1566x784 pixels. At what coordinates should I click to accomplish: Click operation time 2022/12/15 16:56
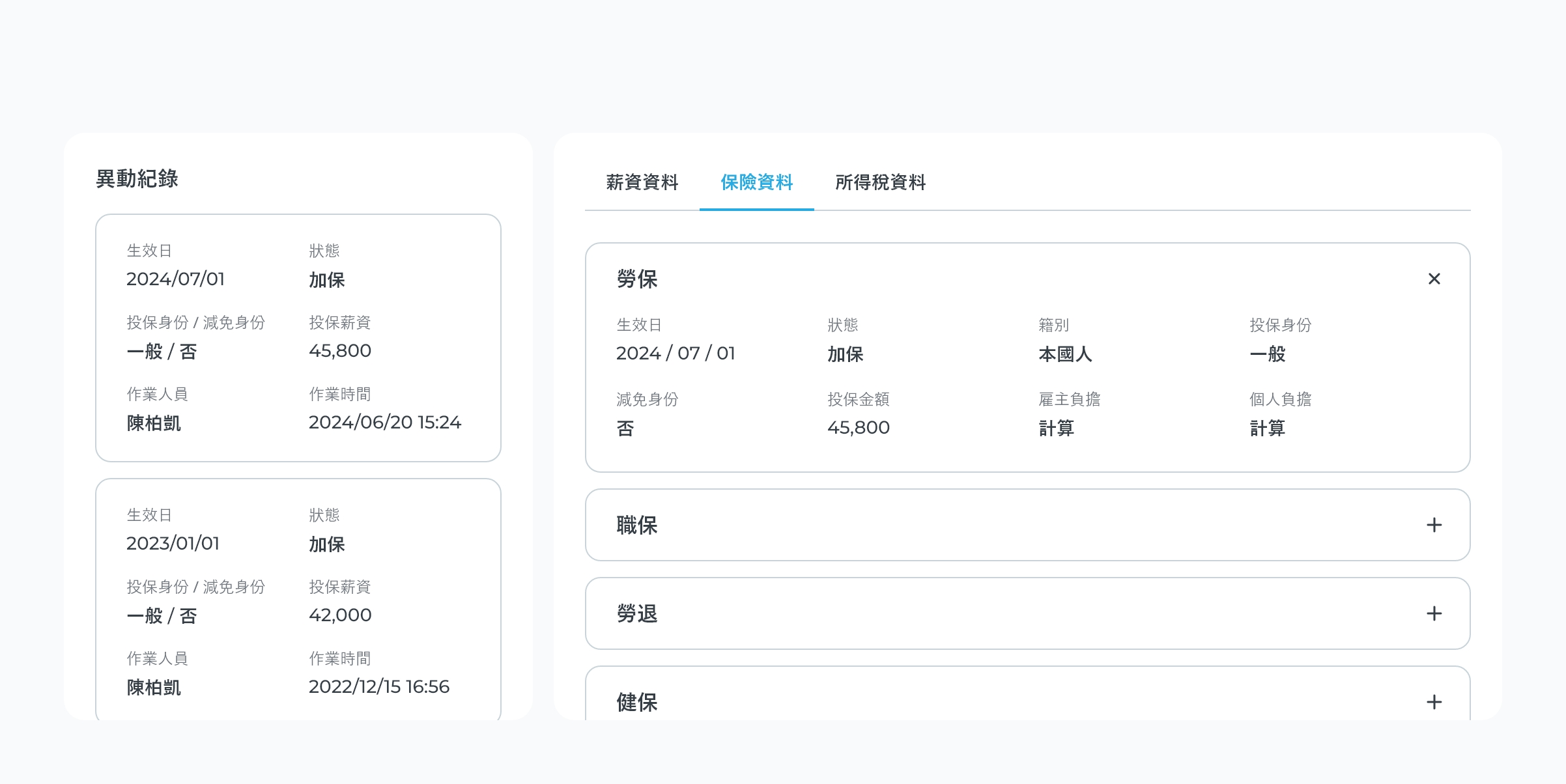coord(378,686)
